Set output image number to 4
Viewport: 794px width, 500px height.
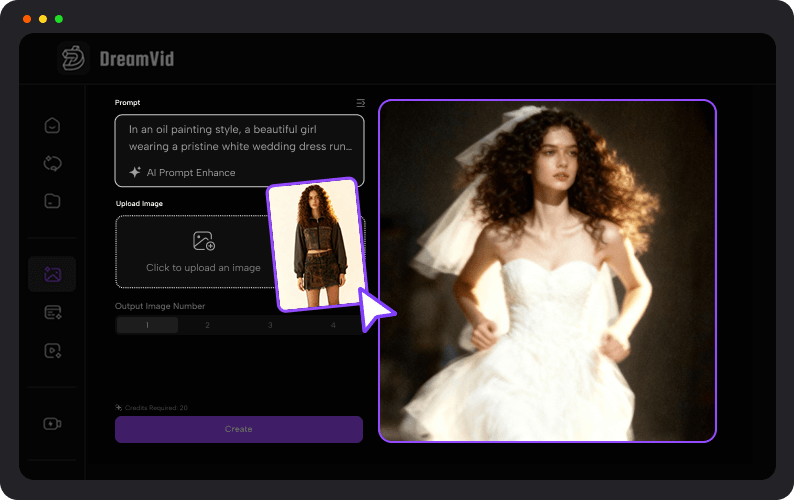pos(332,325)
